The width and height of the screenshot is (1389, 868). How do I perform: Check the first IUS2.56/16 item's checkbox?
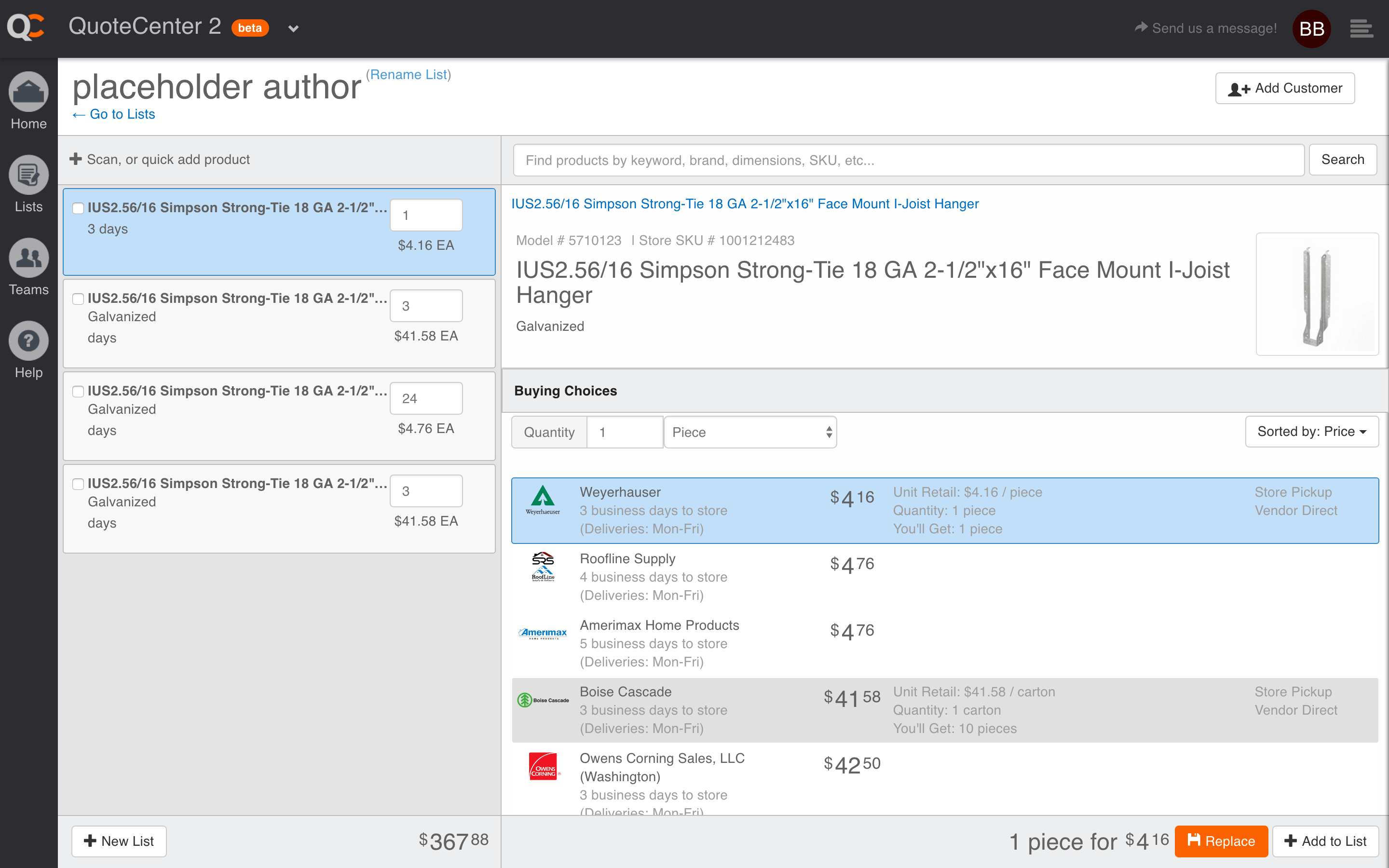coord(78,208)
